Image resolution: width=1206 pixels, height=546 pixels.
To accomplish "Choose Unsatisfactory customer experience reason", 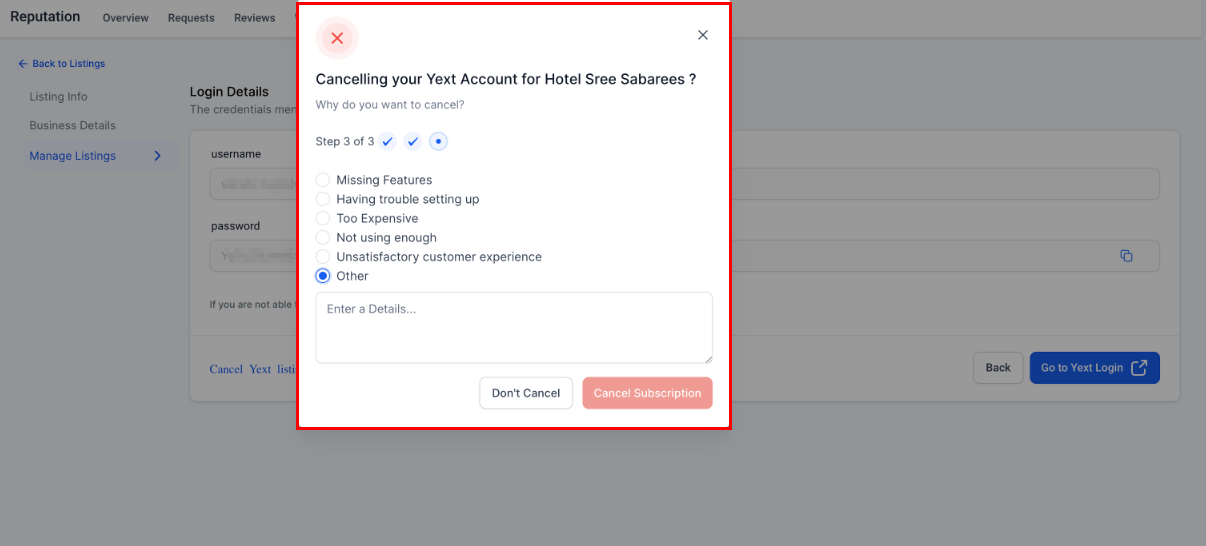I will (323, 257).
